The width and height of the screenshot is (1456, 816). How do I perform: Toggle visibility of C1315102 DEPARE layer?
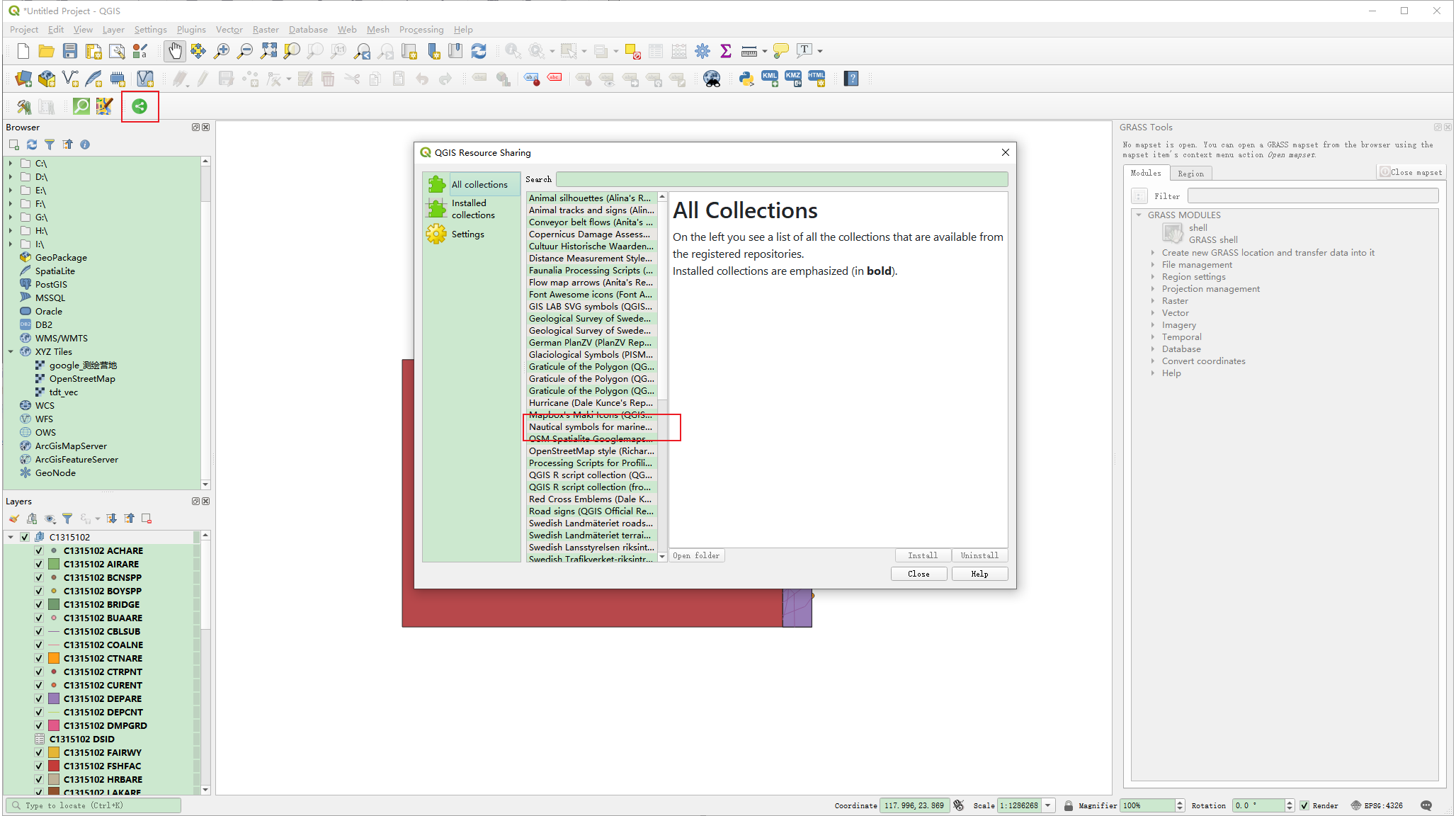pos(39,698)
